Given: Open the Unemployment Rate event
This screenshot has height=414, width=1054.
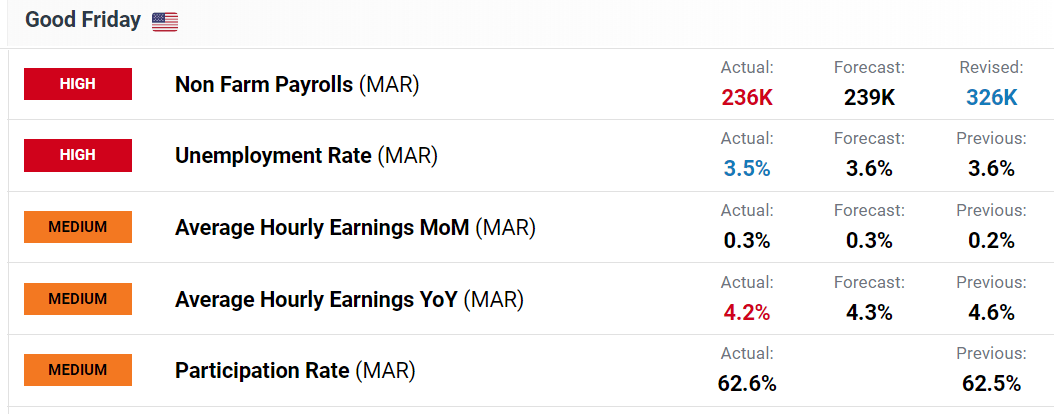Looking at the screenshot, I should click(306, 156).
